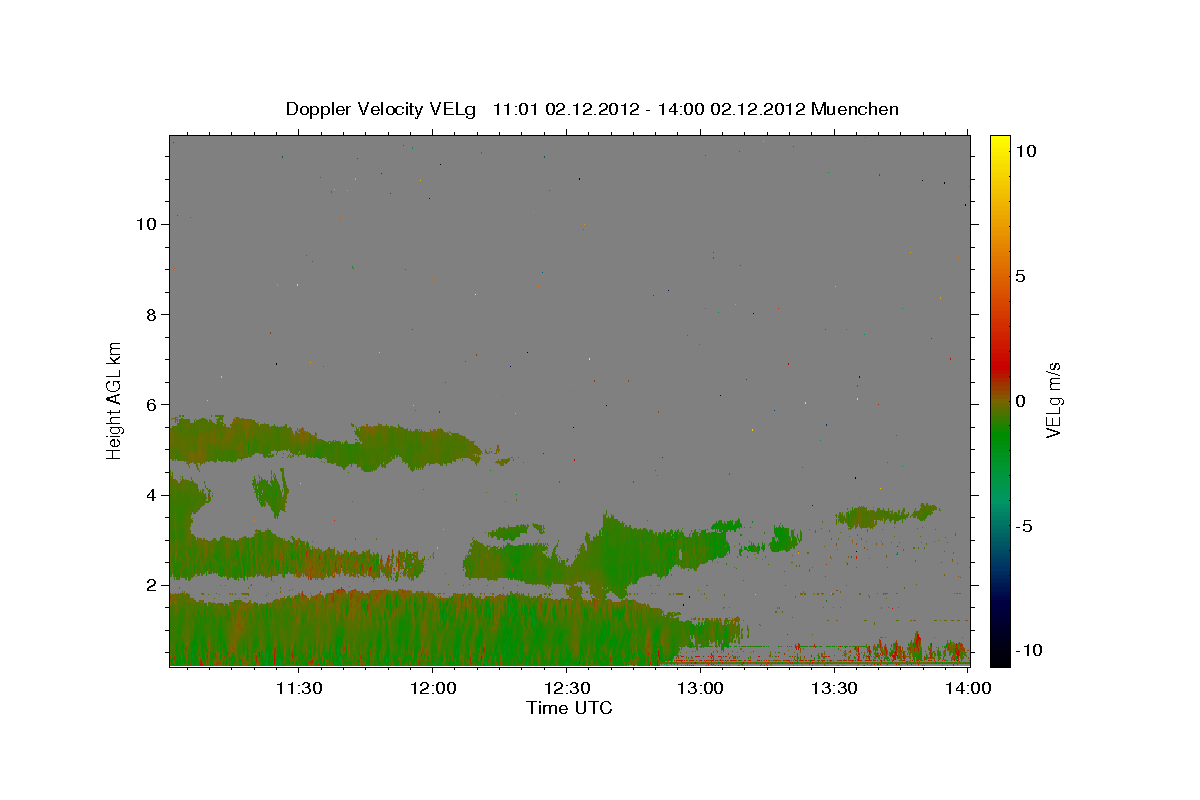Click the yellow top of the colorbar
This screenshot has width=1200, height=800.
click(999, 145)
